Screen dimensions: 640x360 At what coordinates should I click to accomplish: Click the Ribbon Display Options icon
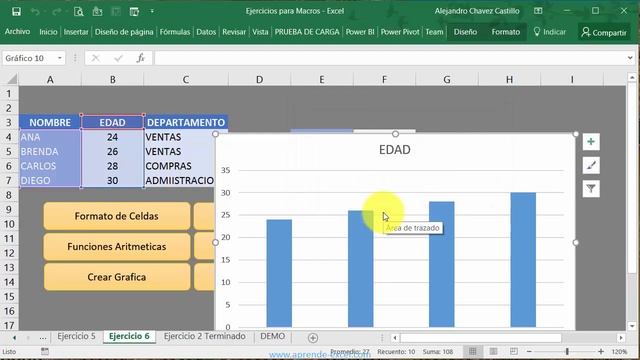click(x=538, y=11)
